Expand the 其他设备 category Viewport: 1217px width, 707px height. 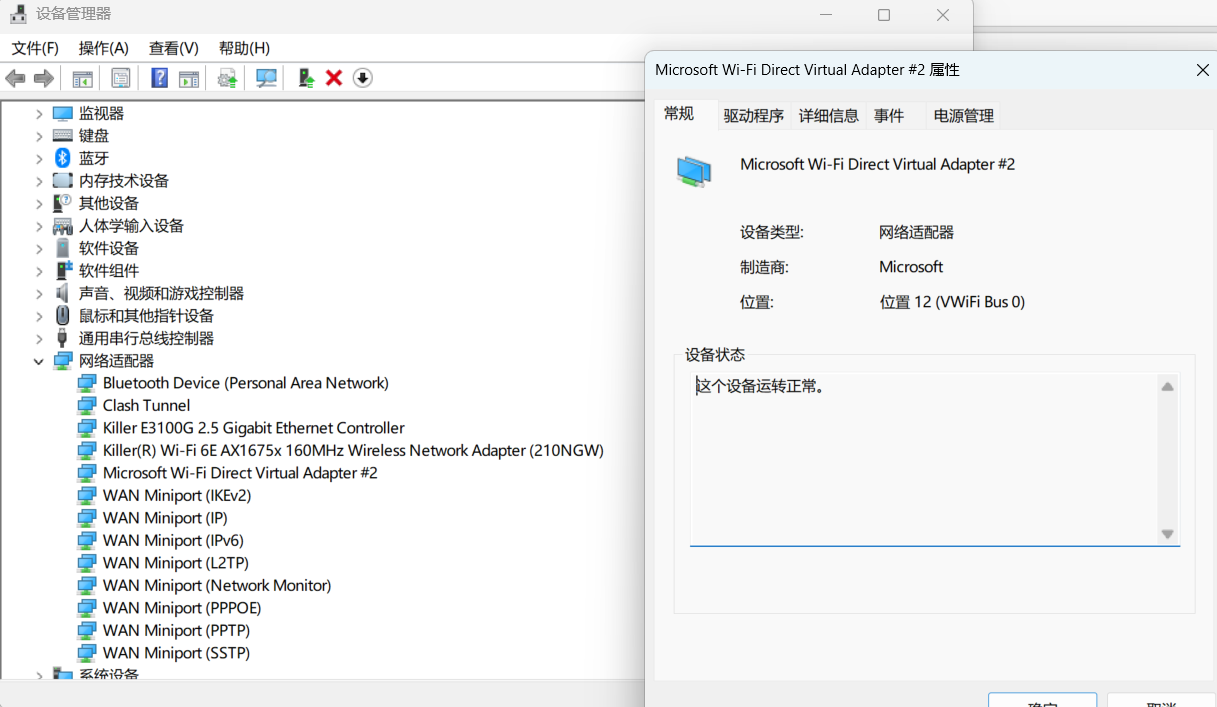(39, 204)
